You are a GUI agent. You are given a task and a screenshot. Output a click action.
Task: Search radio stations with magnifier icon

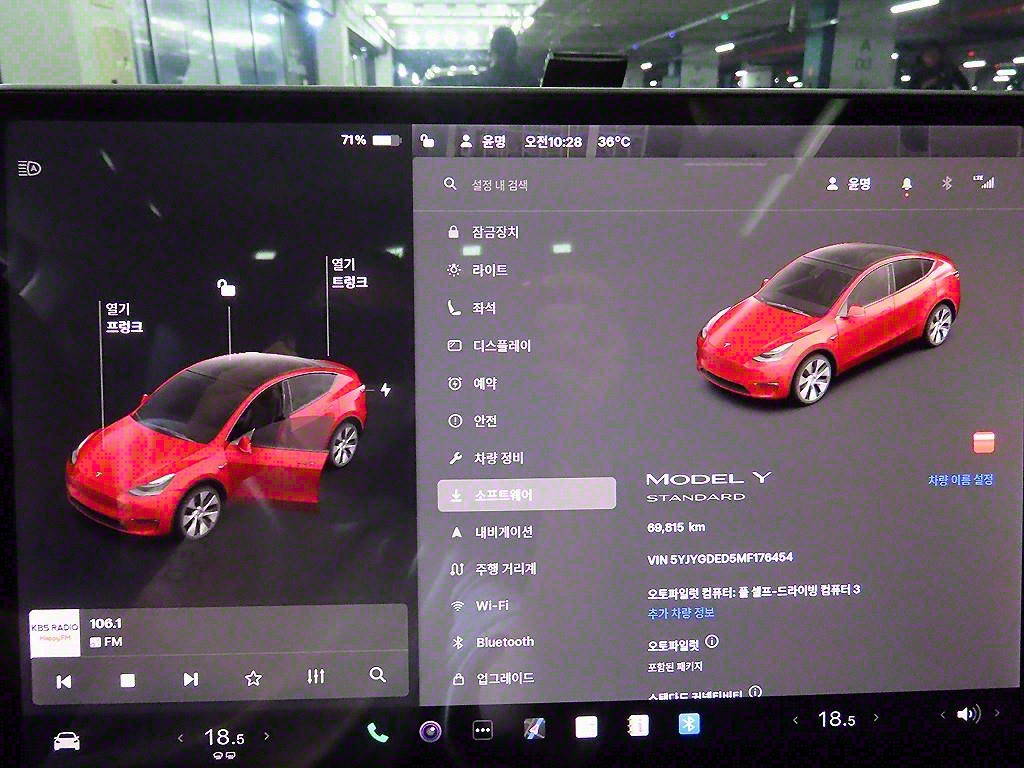pyautogui.click(x=377, y=676)
